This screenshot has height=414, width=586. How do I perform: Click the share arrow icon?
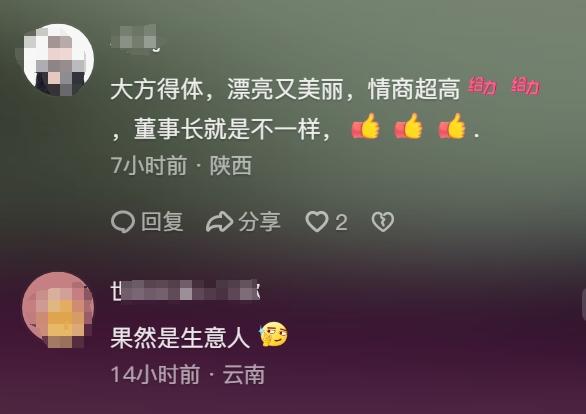pos(219,222)
